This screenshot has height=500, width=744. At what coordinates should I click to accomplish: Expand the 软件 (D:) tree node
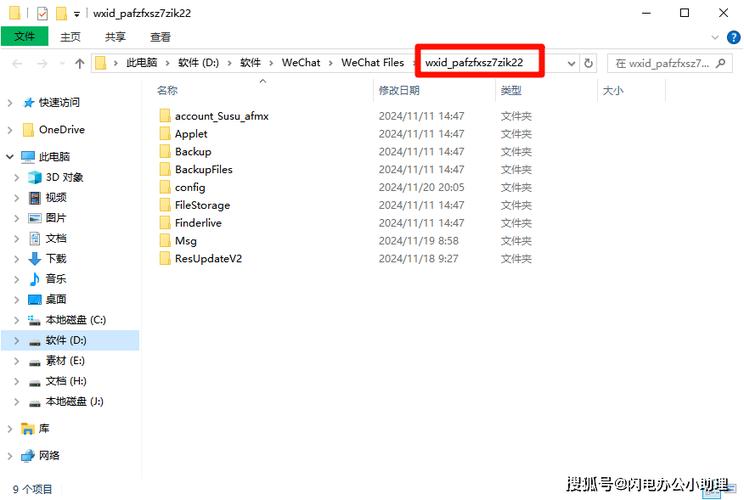pyautogui.click(x=17, y=341)
